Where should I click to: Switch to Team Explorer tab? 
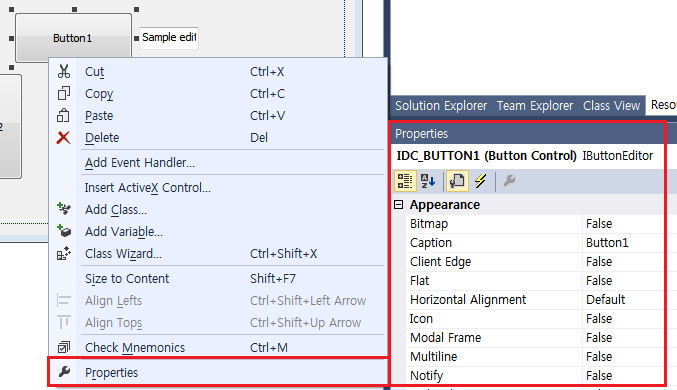click(x=535, y=105)
